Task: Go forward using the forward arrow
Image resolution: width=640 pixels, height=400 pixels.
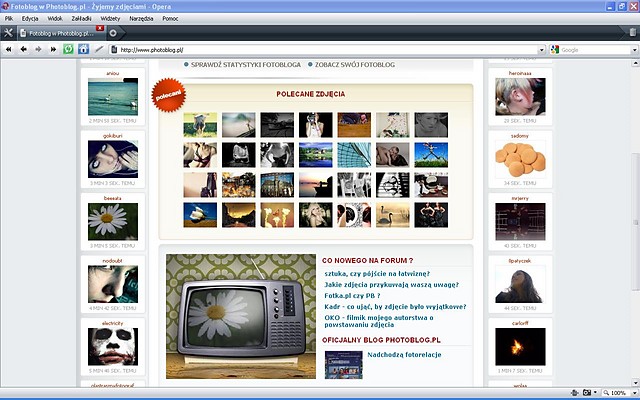Action: tap(38, 49)
